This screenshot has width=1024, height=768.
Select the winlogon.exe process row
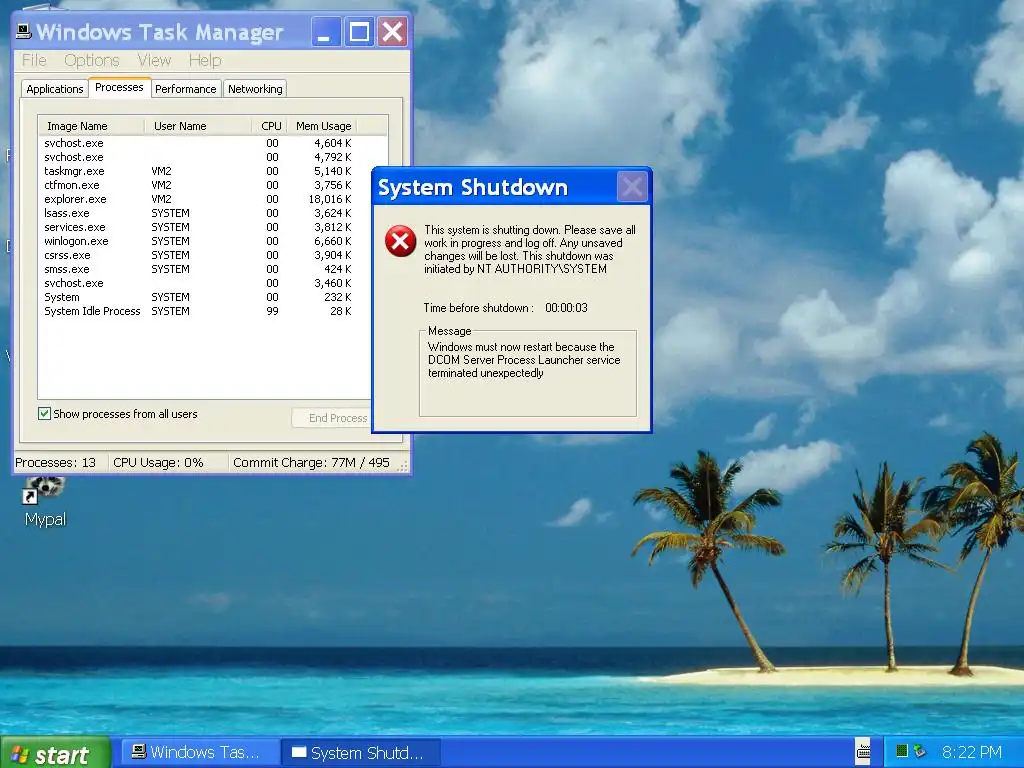click(198, 241)
